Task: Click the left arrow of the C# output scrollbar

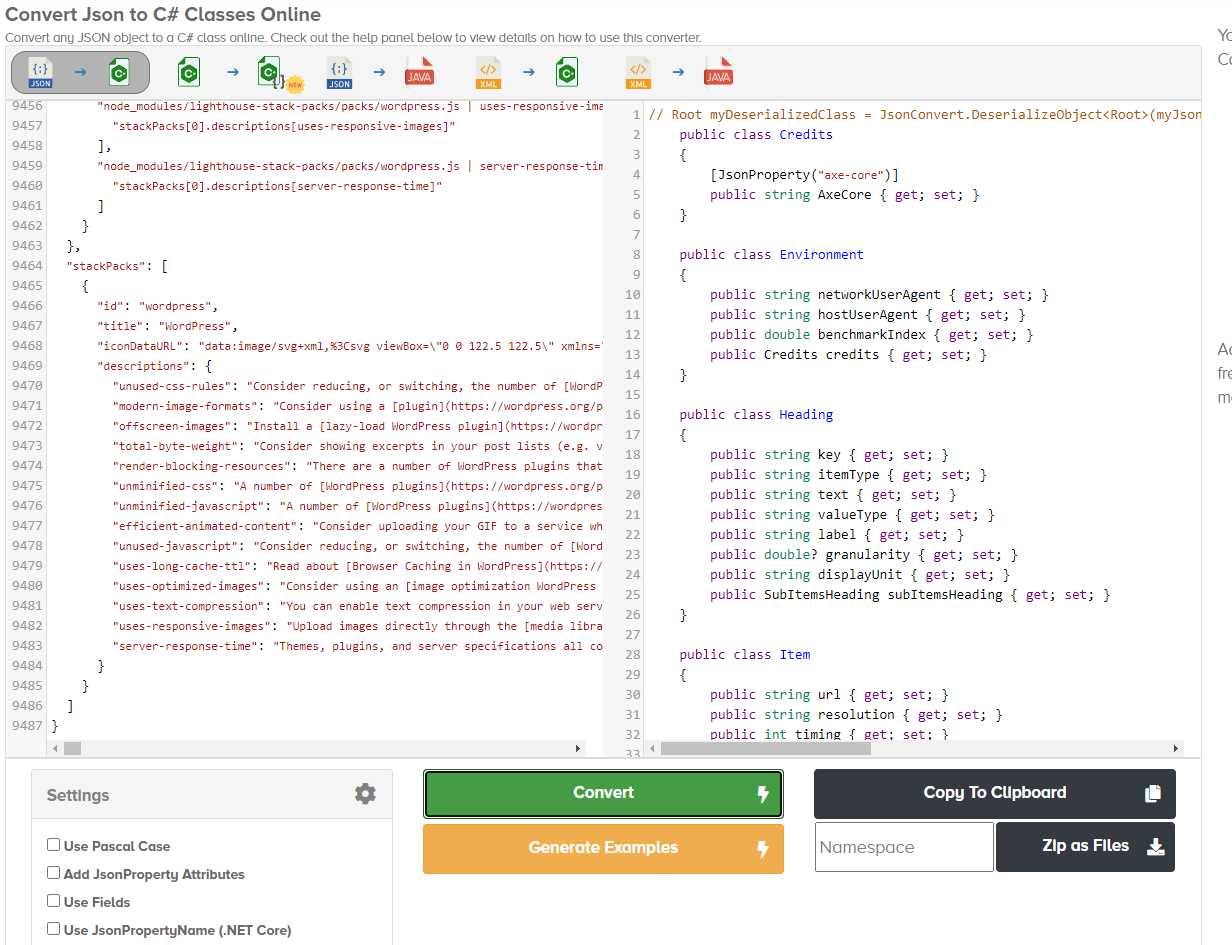Action: (x=653, y=748)
